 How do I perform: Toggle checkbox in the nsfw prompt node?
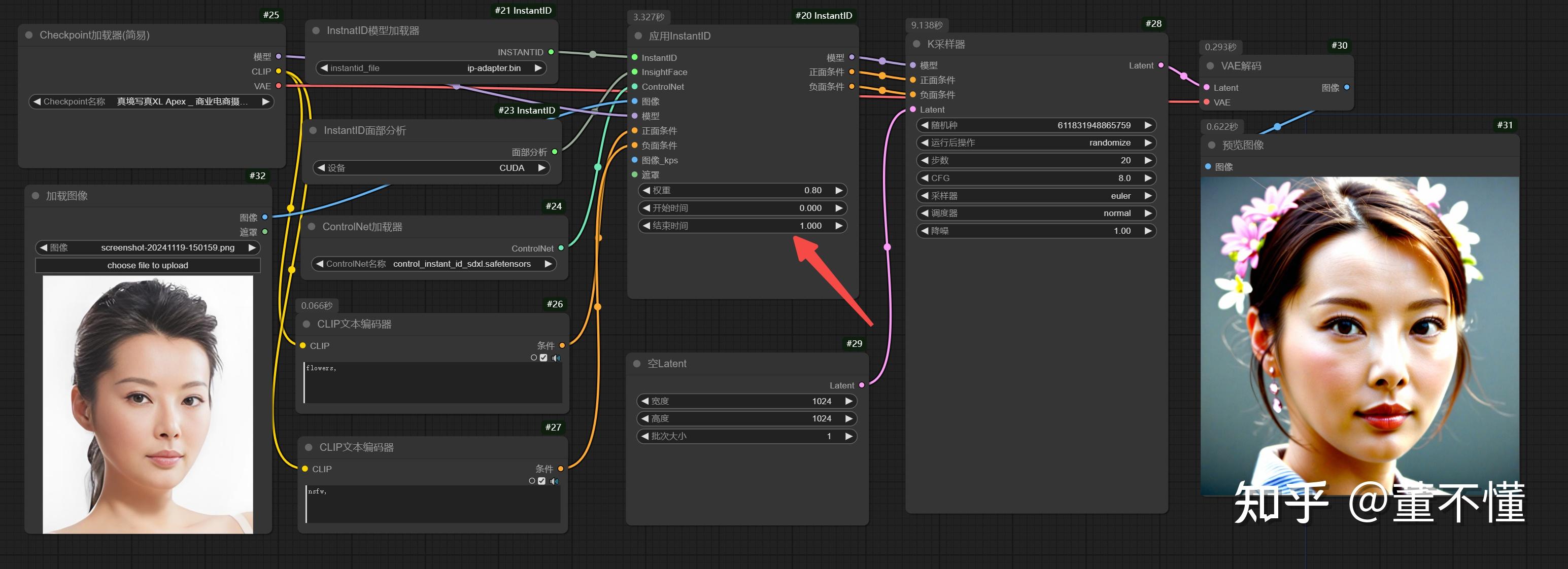click(542, 481)
